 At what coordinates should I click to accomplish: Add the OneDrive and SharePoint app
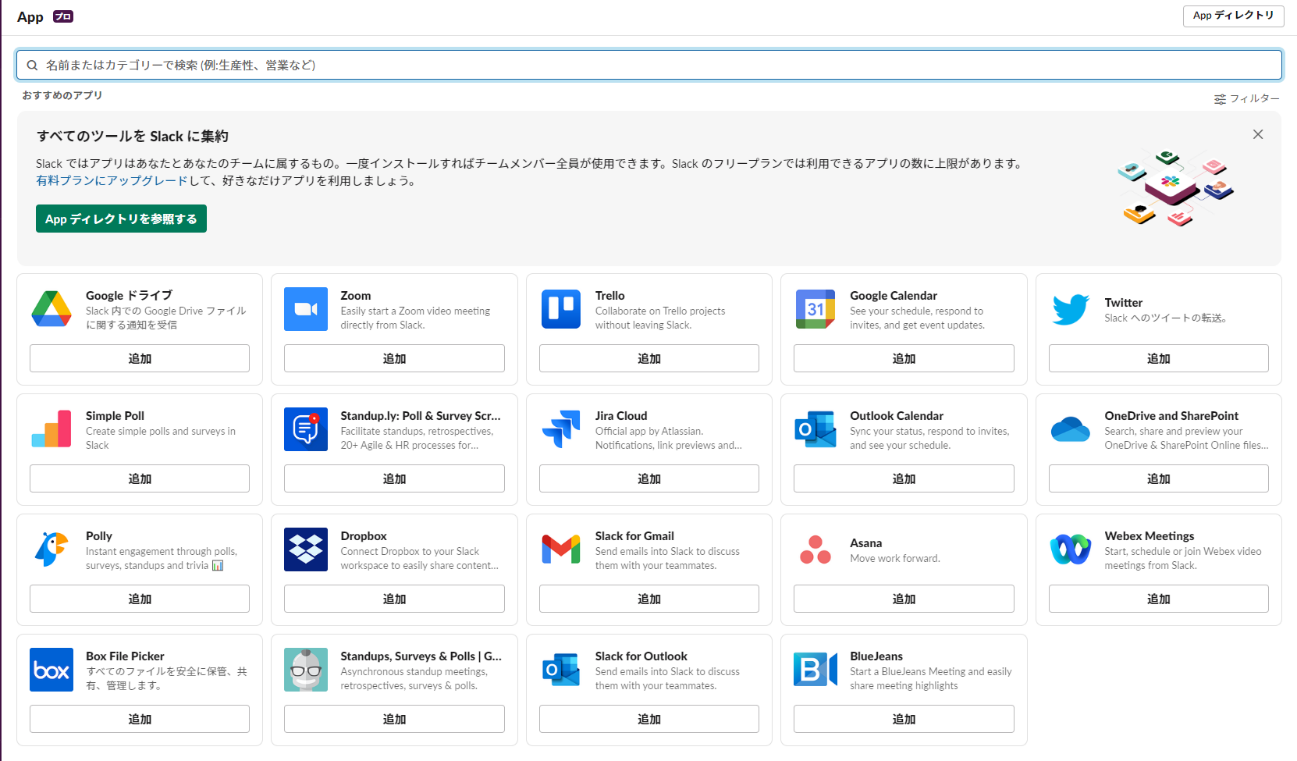pos(1158,479)
